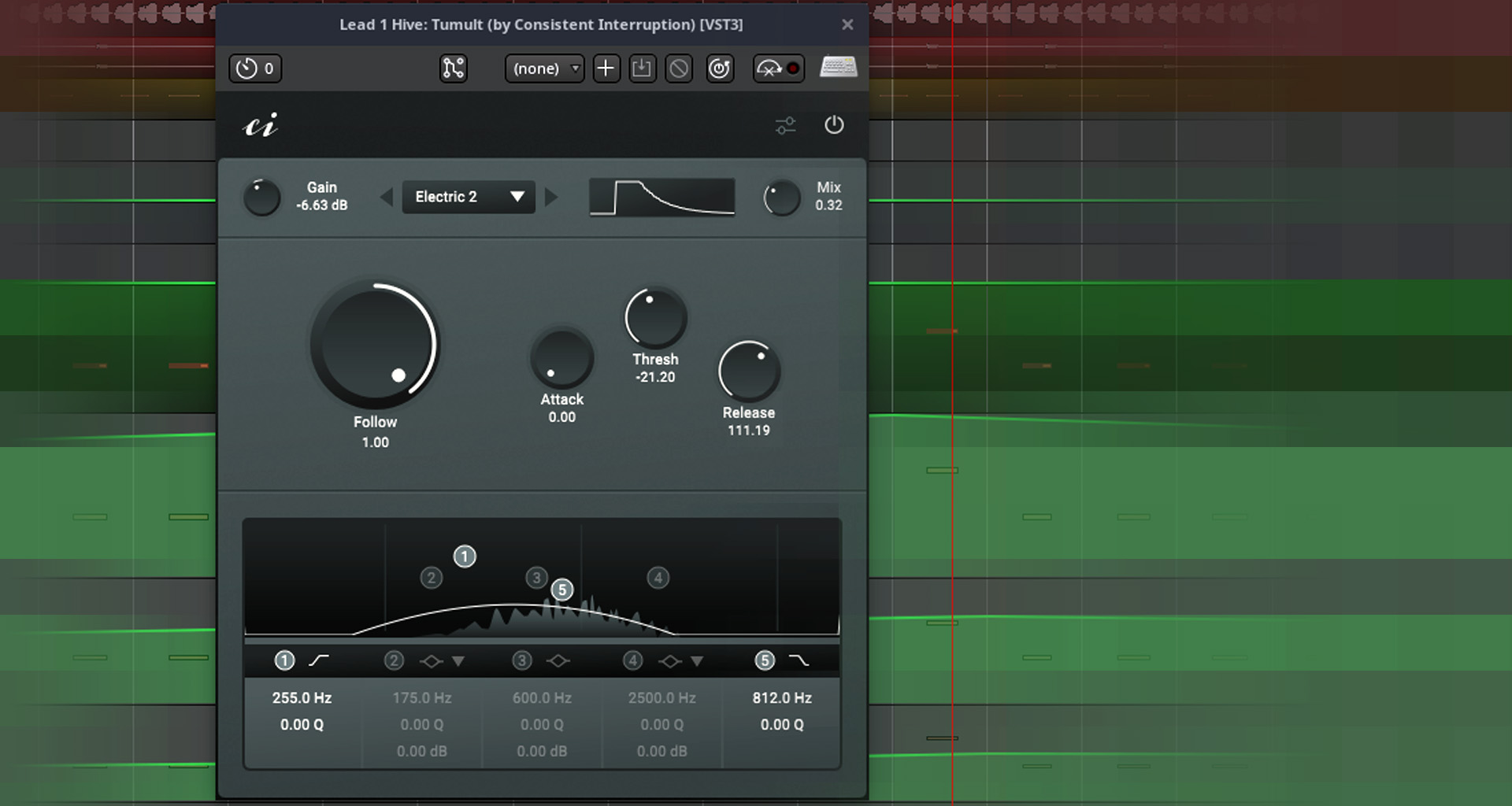Click the plugin delay compensation clock button
Viewport: 1512px width, 806px height.
click(x=255, y=68)
